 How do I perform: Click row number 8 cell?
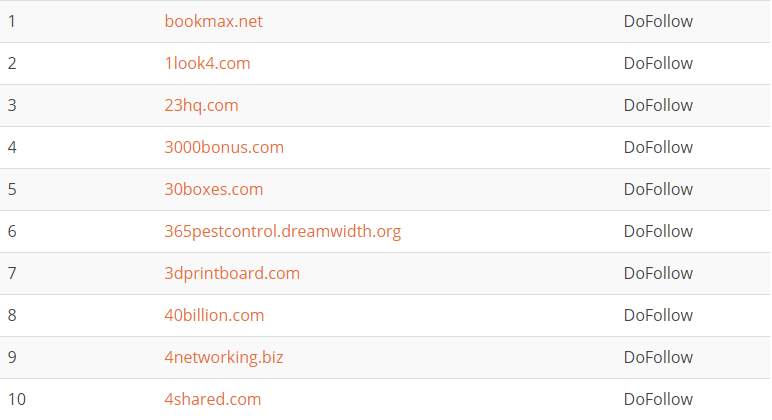(x=12, y=315)
